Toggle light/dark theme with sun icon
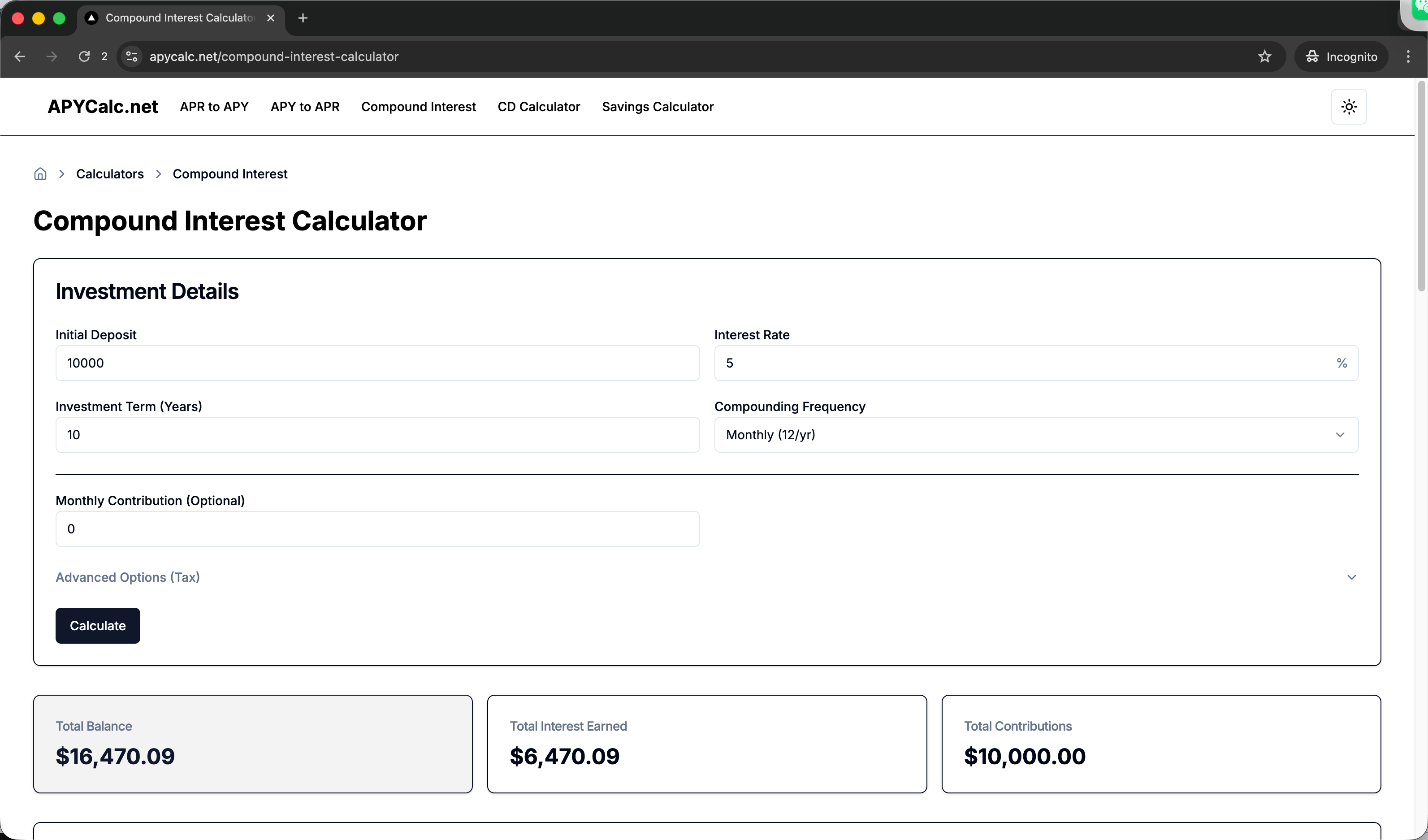1428x840 pixels. [1349, 107]
